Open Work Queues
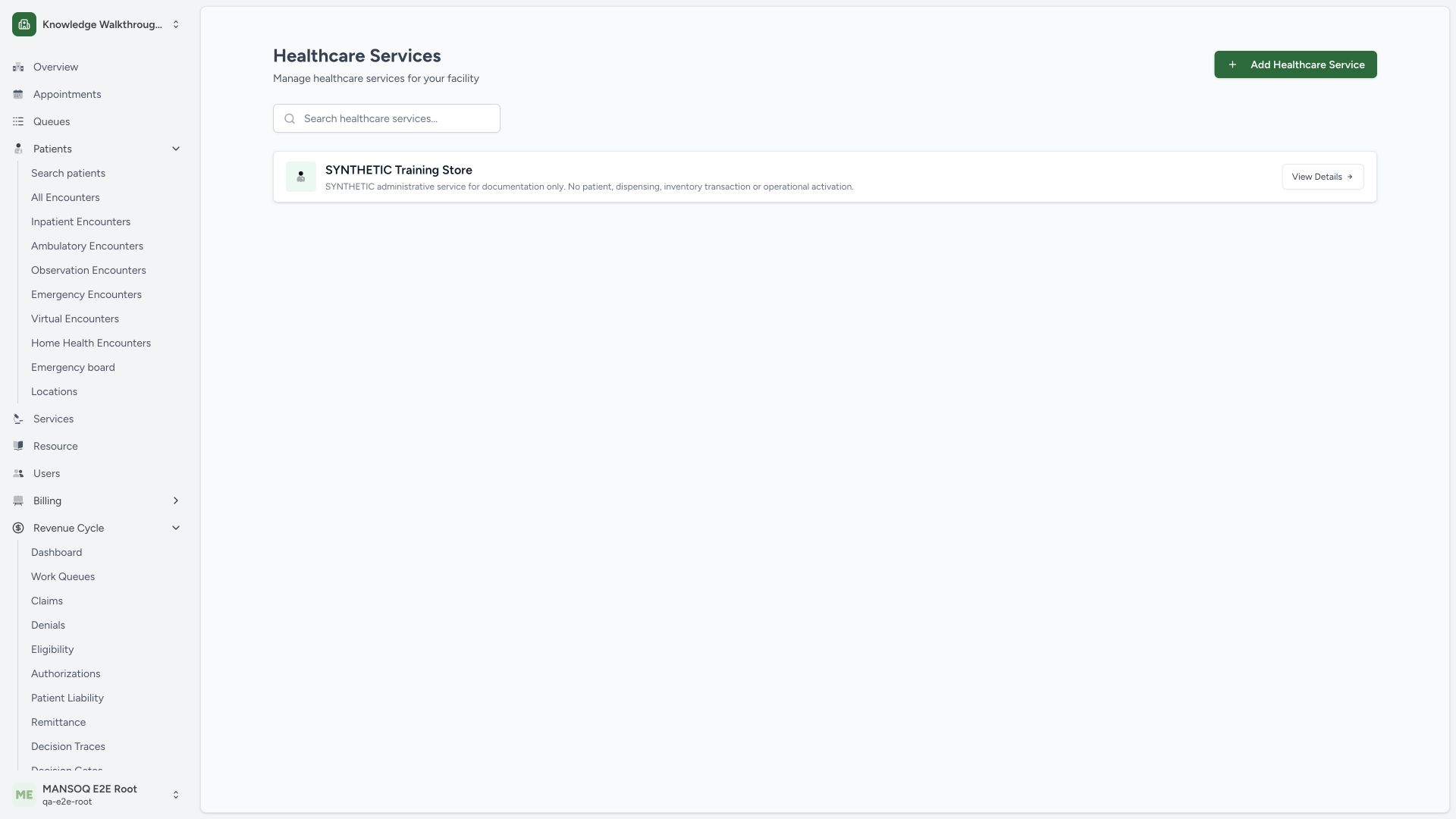Screen dimensions: 1456x819 (63, 576)
